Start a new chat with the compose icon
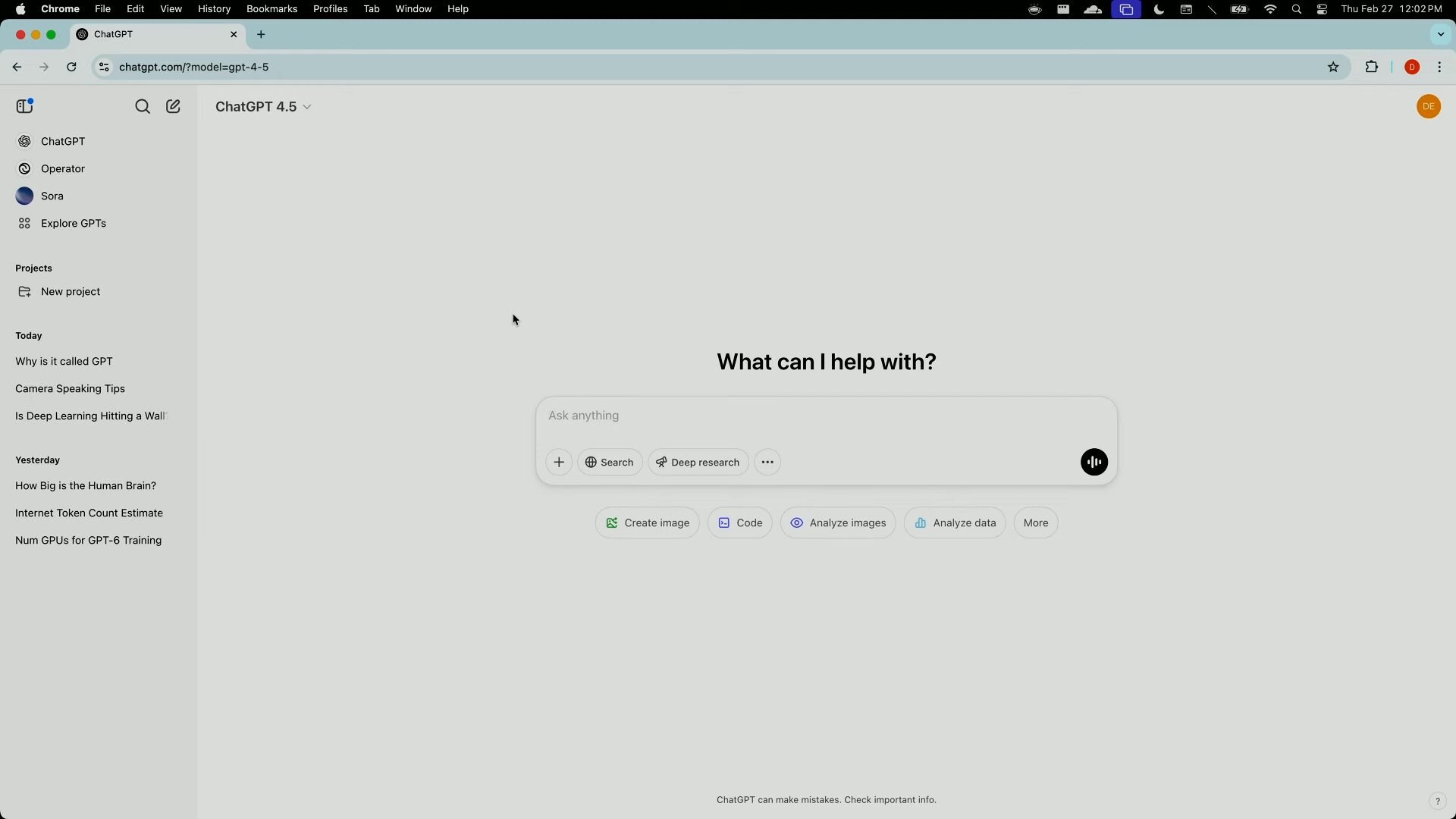Screen dimensions: 1456x819 [173, 106]
